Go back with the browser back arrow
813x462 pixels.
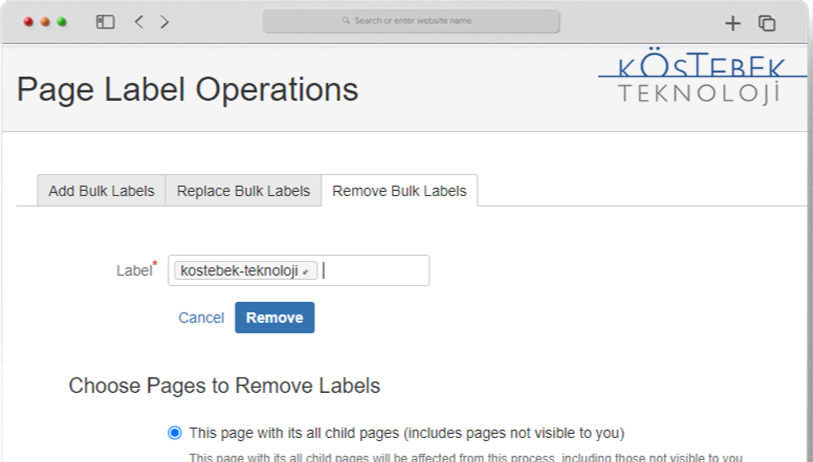[139, 21]
